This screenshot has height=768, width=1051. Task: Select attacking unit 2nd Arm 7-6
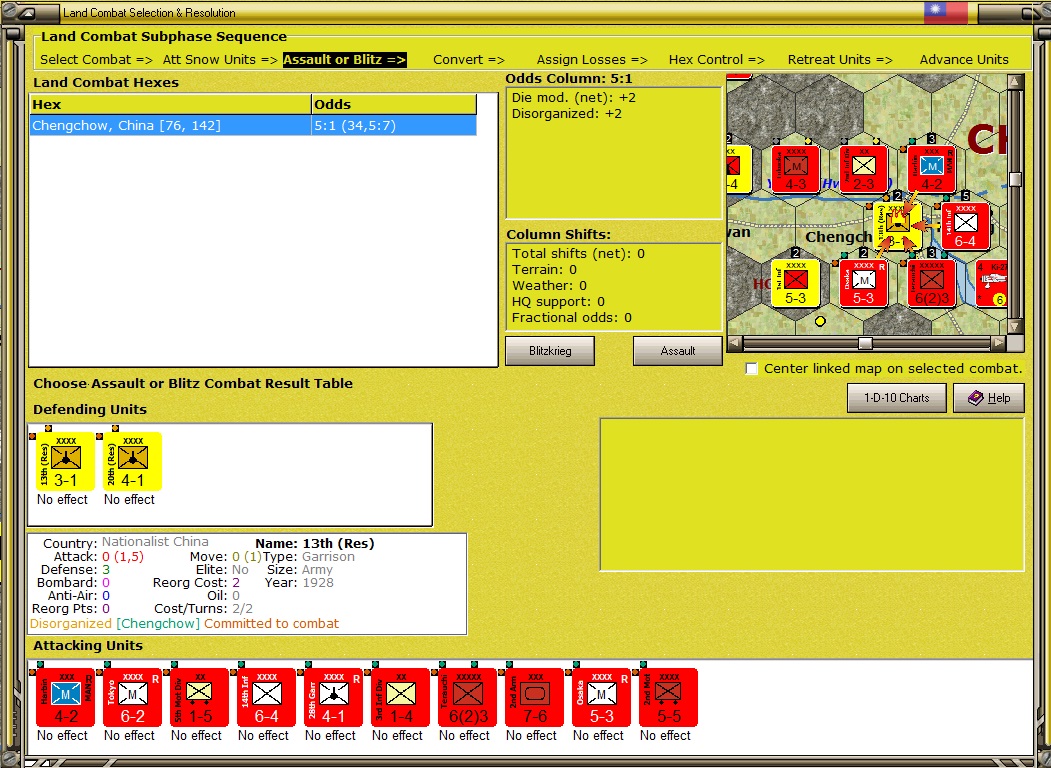pos(534,698)
